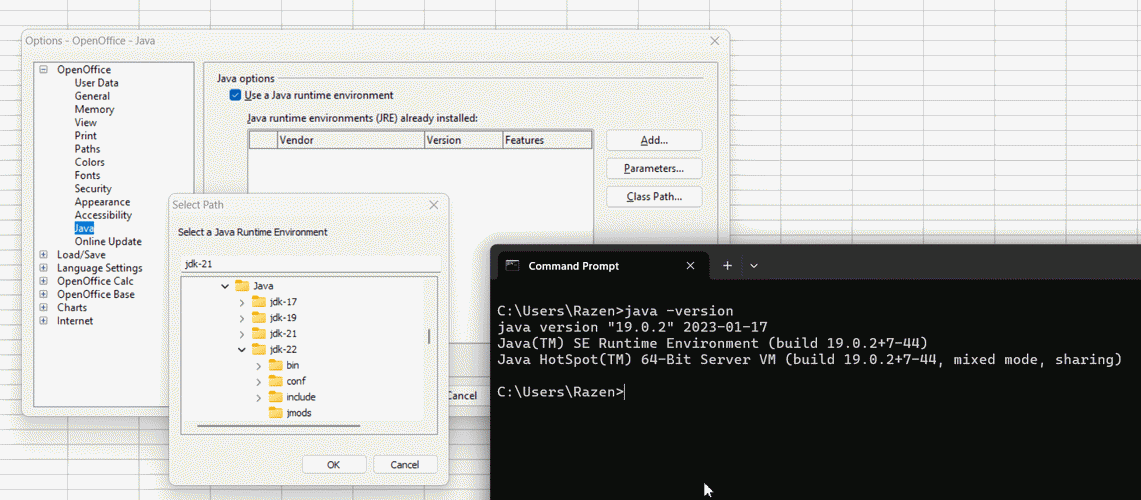Click the Add... button
The width and height of the screenshot is (1141, 500).
654,140
